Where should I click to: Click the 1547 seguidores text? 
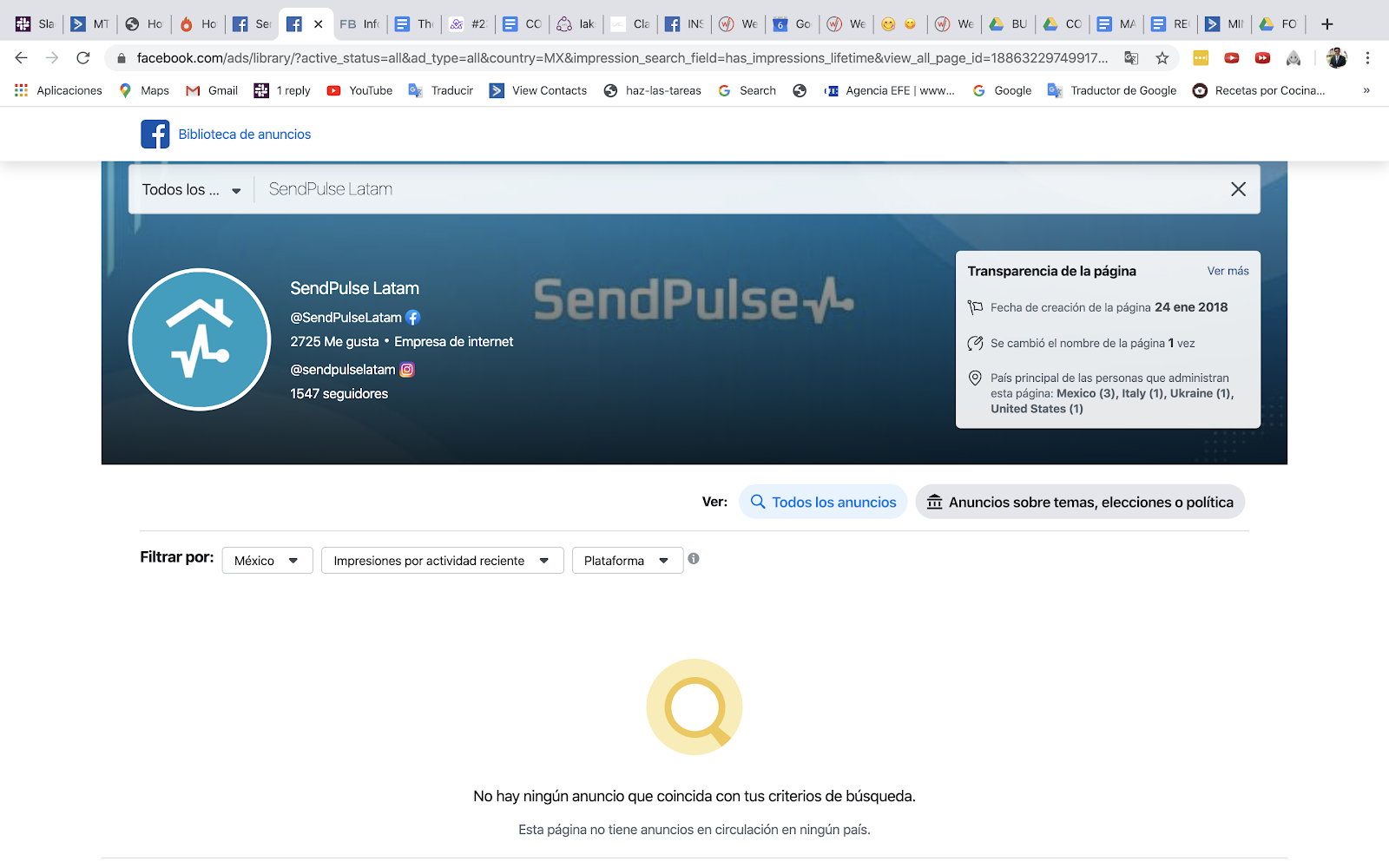tap(339, 394)
